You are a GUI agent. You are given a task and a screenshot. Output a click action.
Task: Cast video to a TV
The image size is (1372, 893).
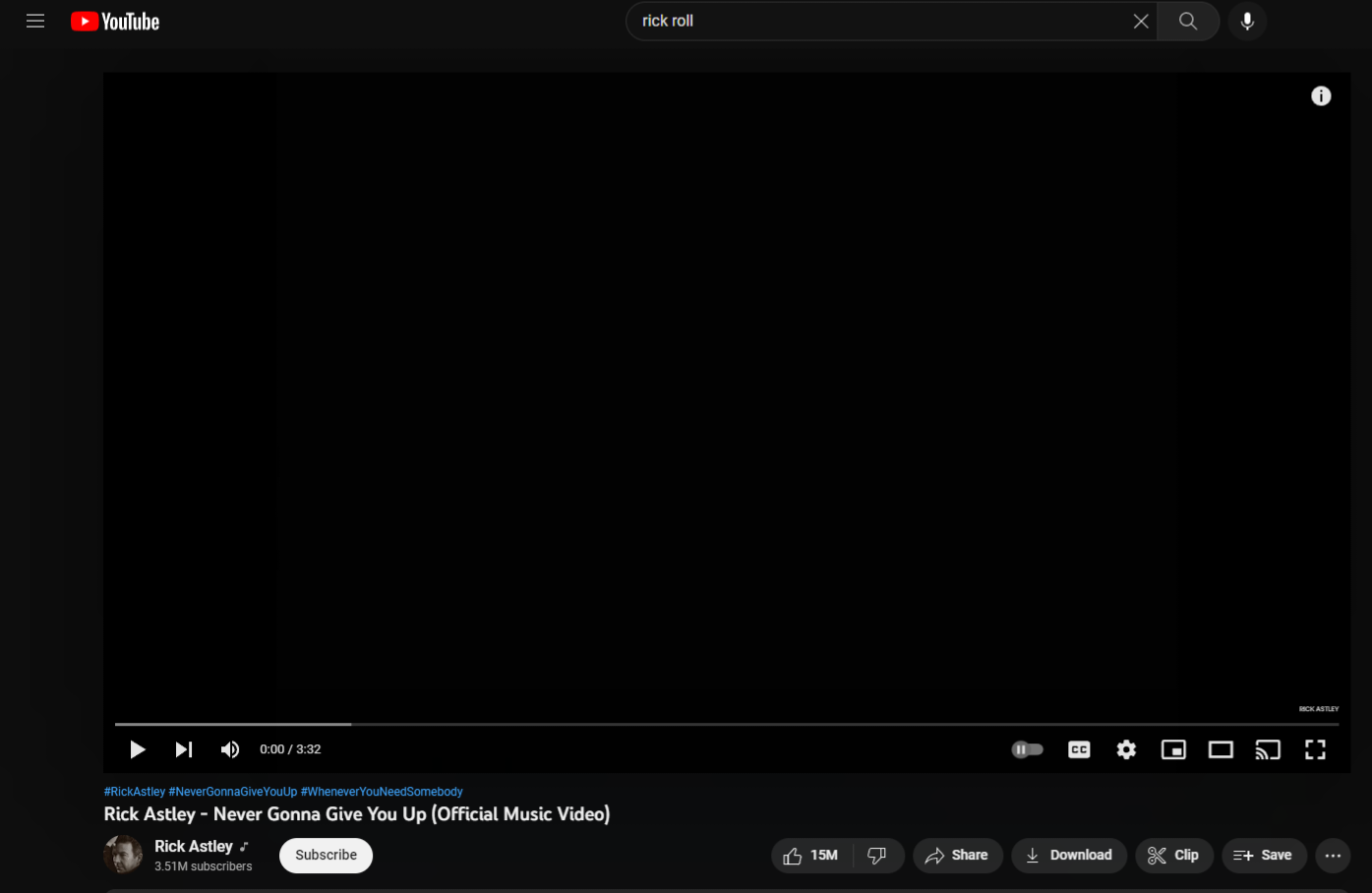click(x=1268, y=749)
